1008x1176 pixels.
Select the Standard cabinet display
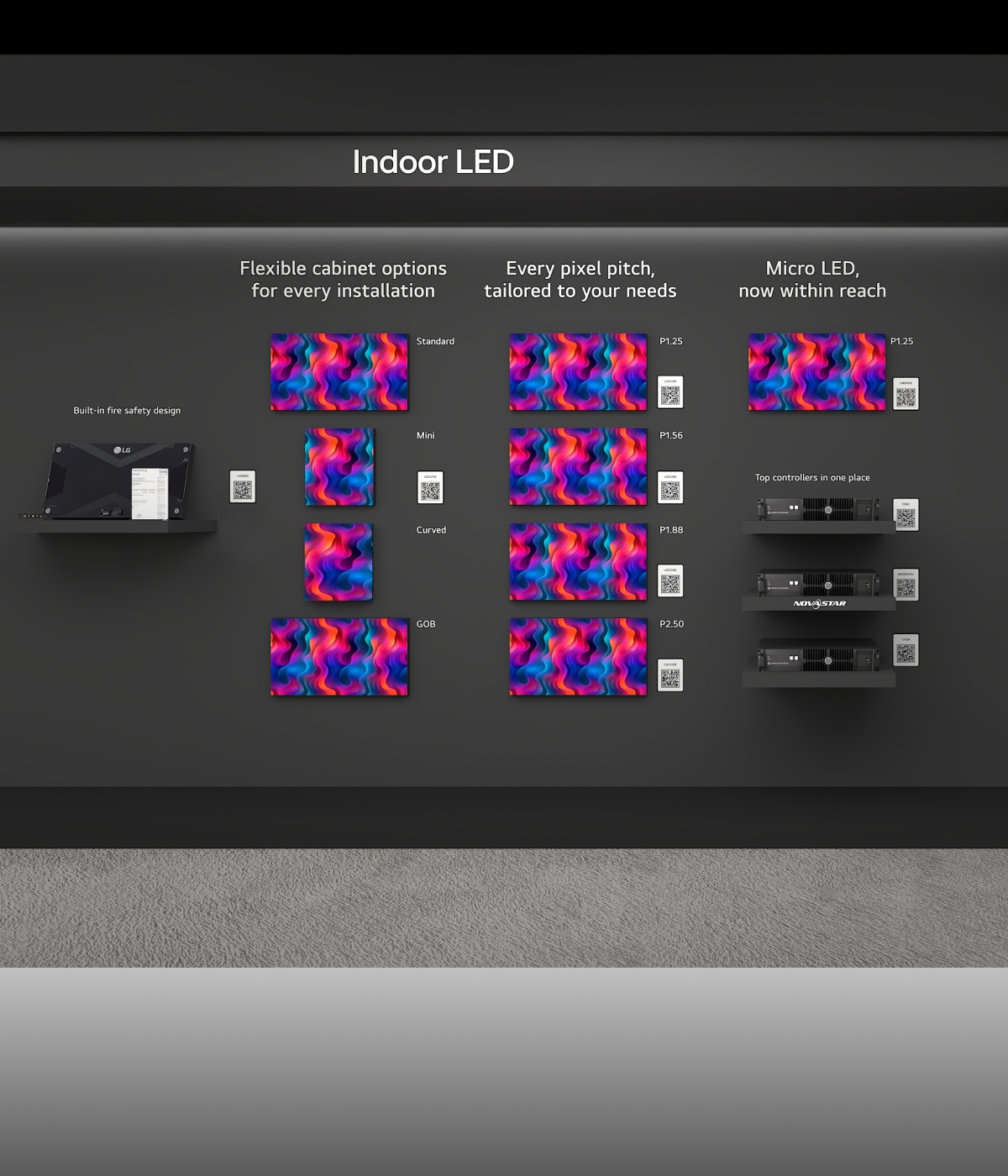click(x=339, y=372)
